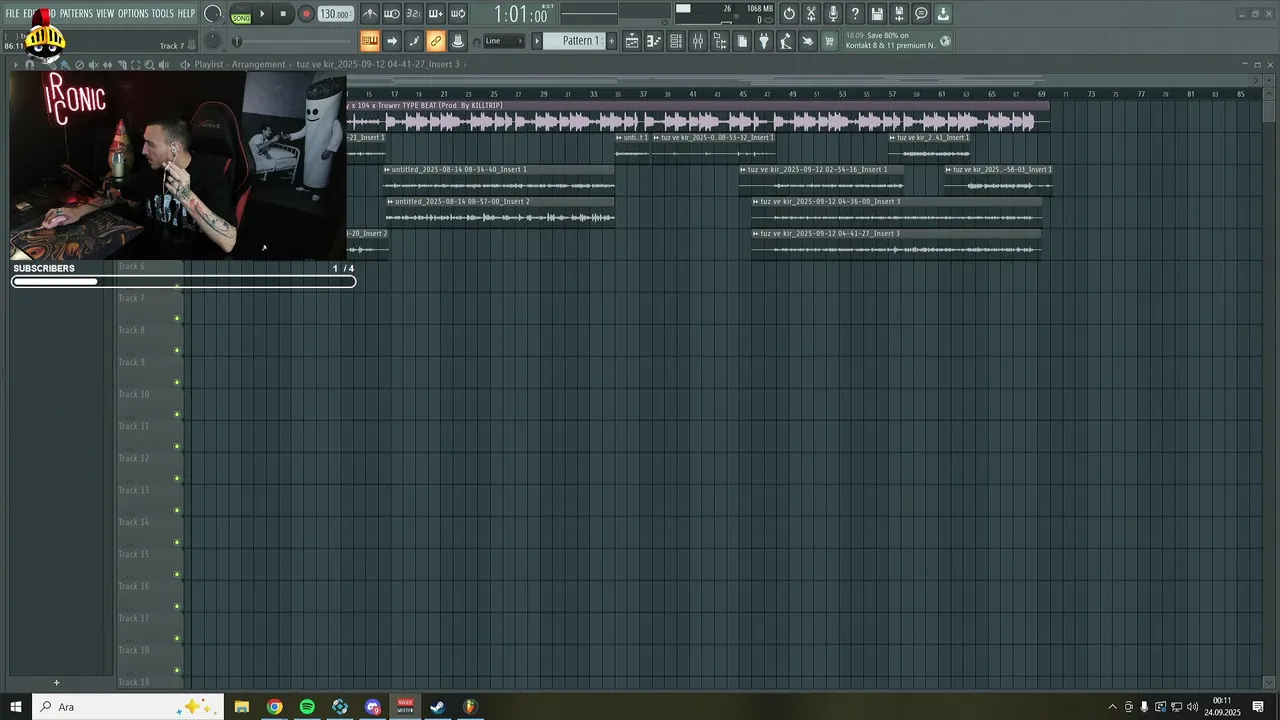Select the TYPE BEAT (Prod. By KILLTRIP) clip
Viewport: 1280px width, 720px height.
[x=698, y=116]
